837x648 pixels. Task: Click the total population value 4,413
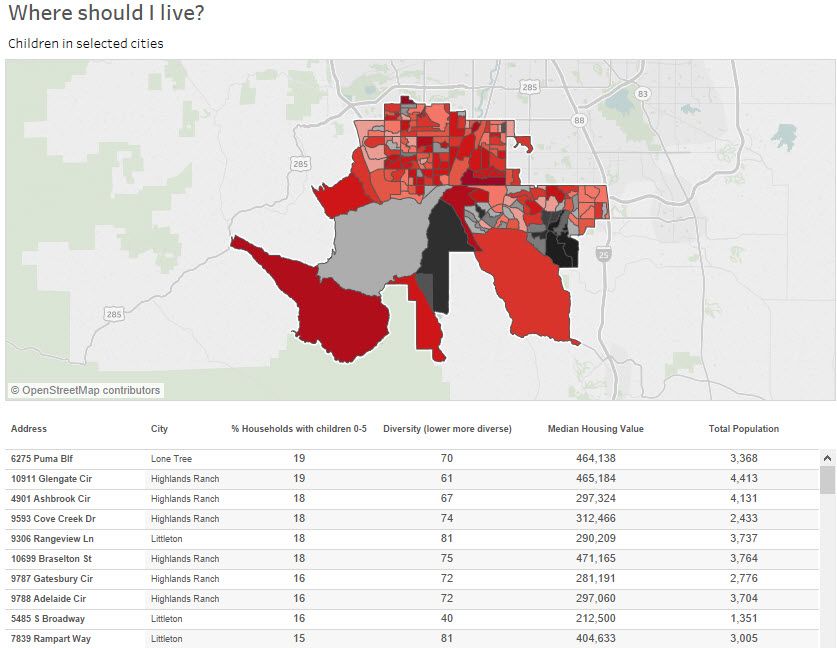pos(744,478)
